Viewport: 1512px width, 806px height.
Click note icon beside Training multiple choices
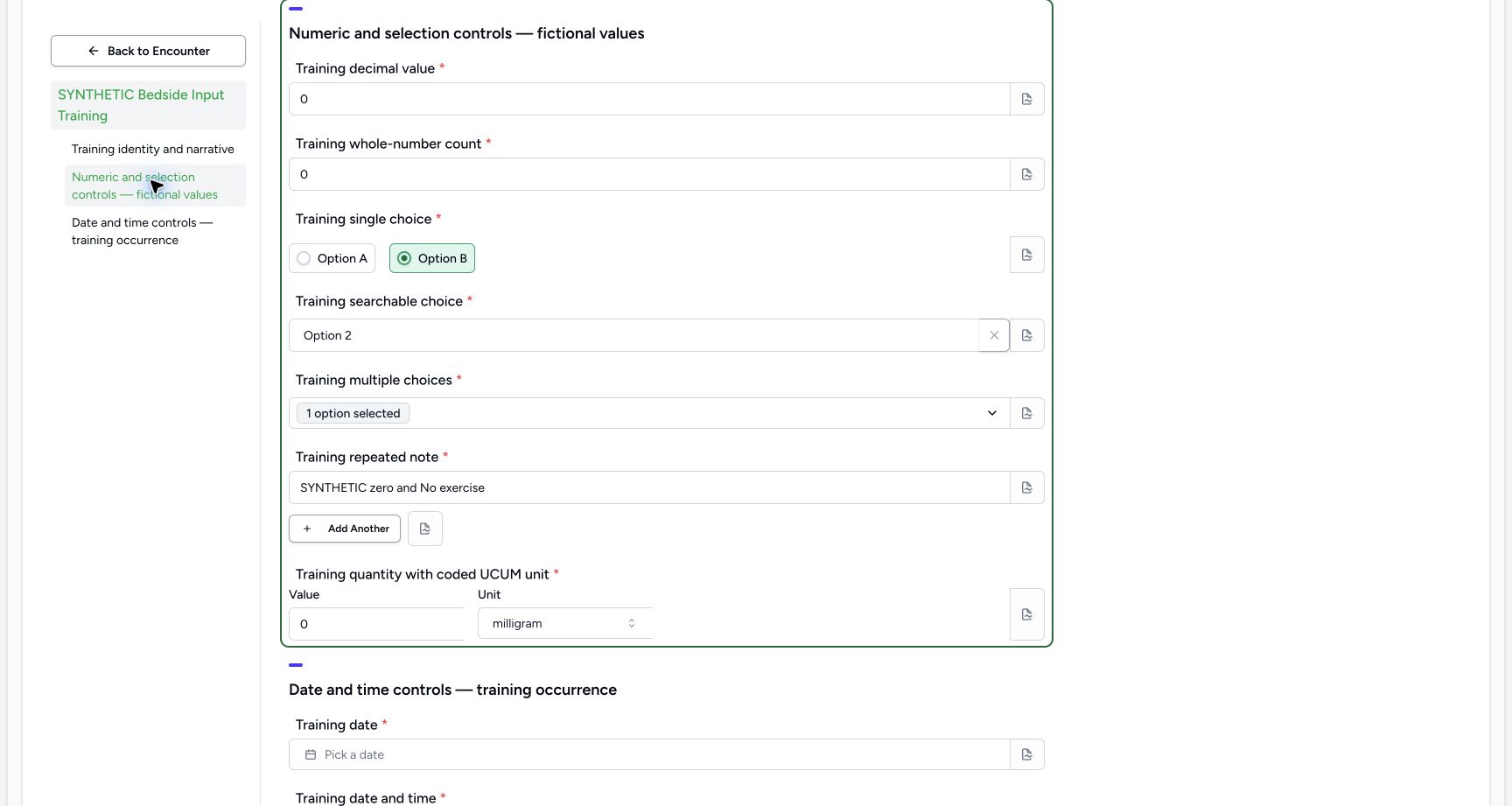click(1027, 413)
